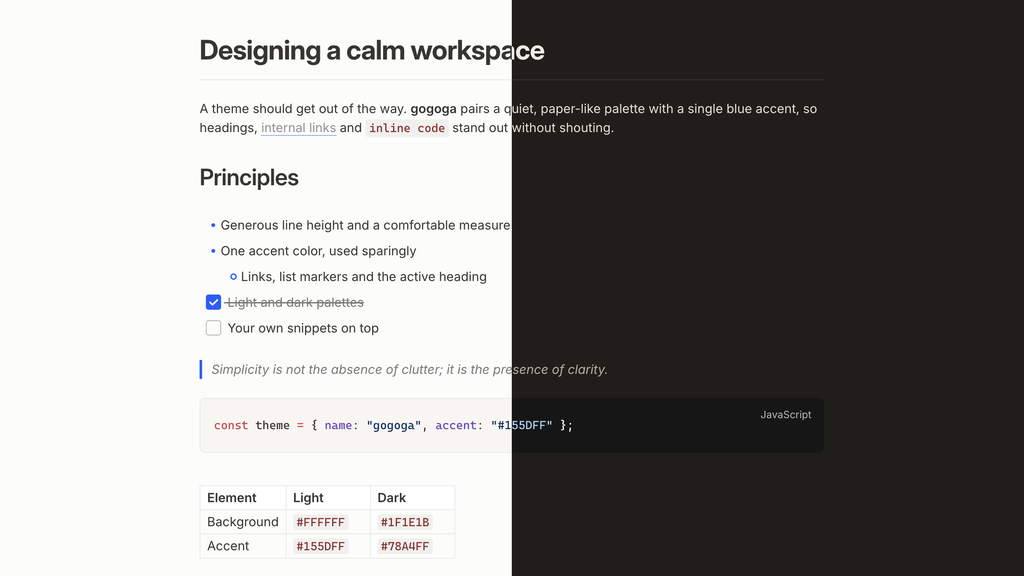Click the nested 'Links, list markers' item
This screenshot has height=576, width=1024.
364,277
